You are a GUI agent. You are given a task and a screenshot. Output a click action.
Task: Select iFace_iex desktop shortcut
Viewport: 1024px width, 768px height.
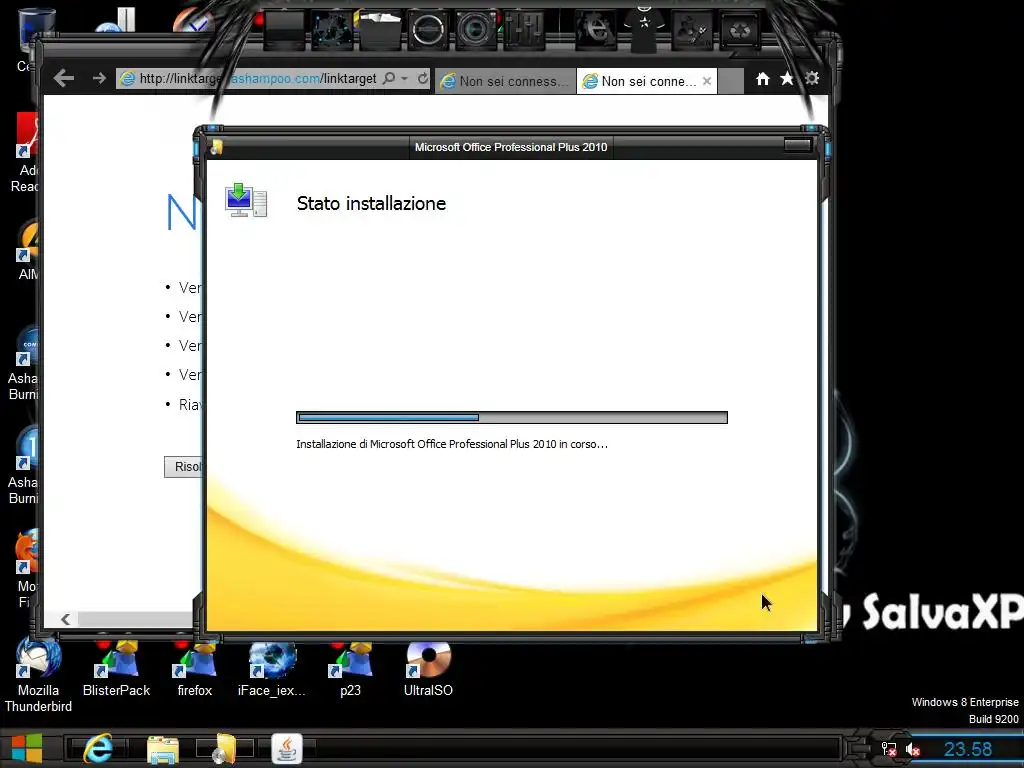click(272, 669)
